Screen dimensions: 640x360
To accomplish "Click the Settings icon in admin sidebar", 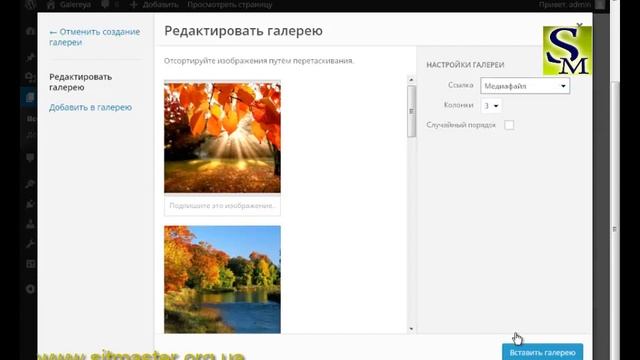I will 30,264.
